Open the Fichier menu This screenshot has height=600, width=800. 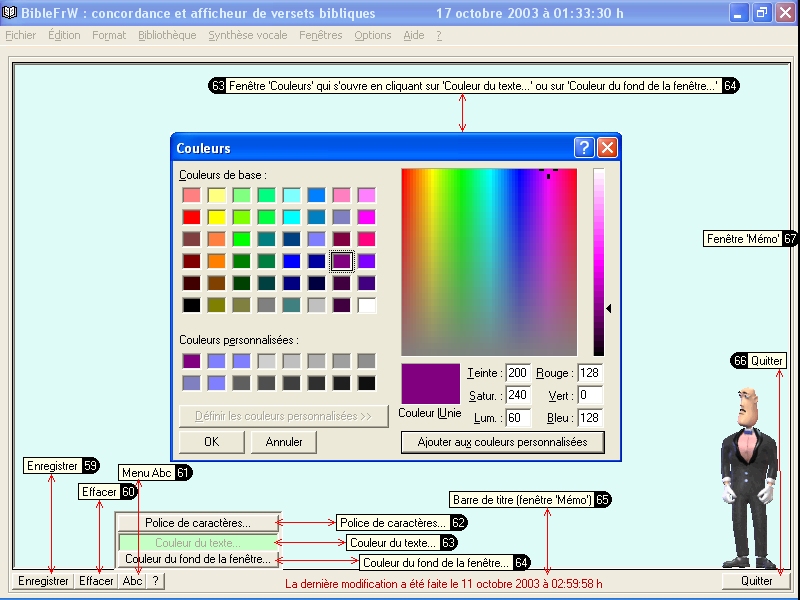point(20,35)
